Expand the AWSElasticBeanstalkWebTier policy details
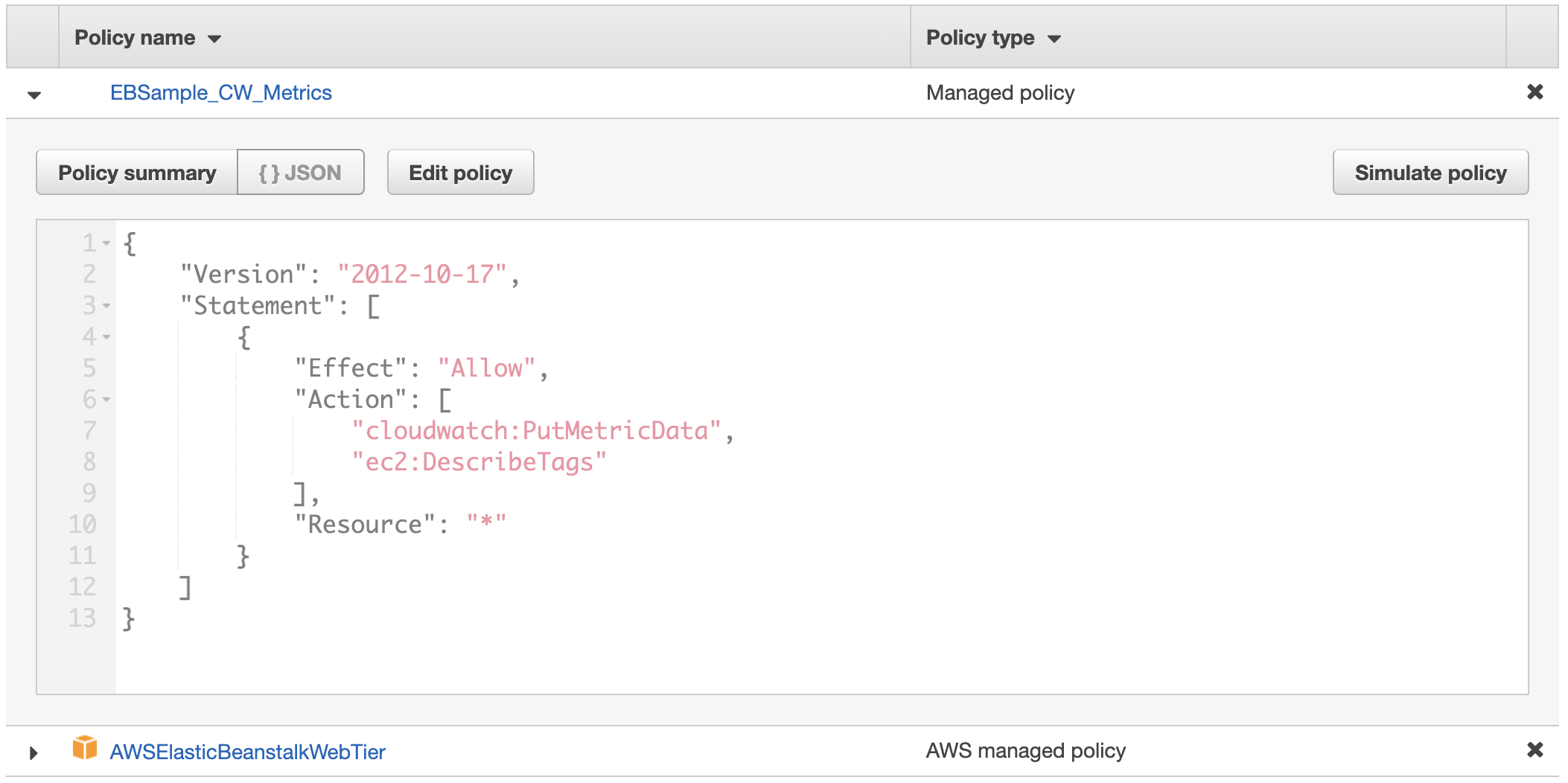 tap(33, 752)
